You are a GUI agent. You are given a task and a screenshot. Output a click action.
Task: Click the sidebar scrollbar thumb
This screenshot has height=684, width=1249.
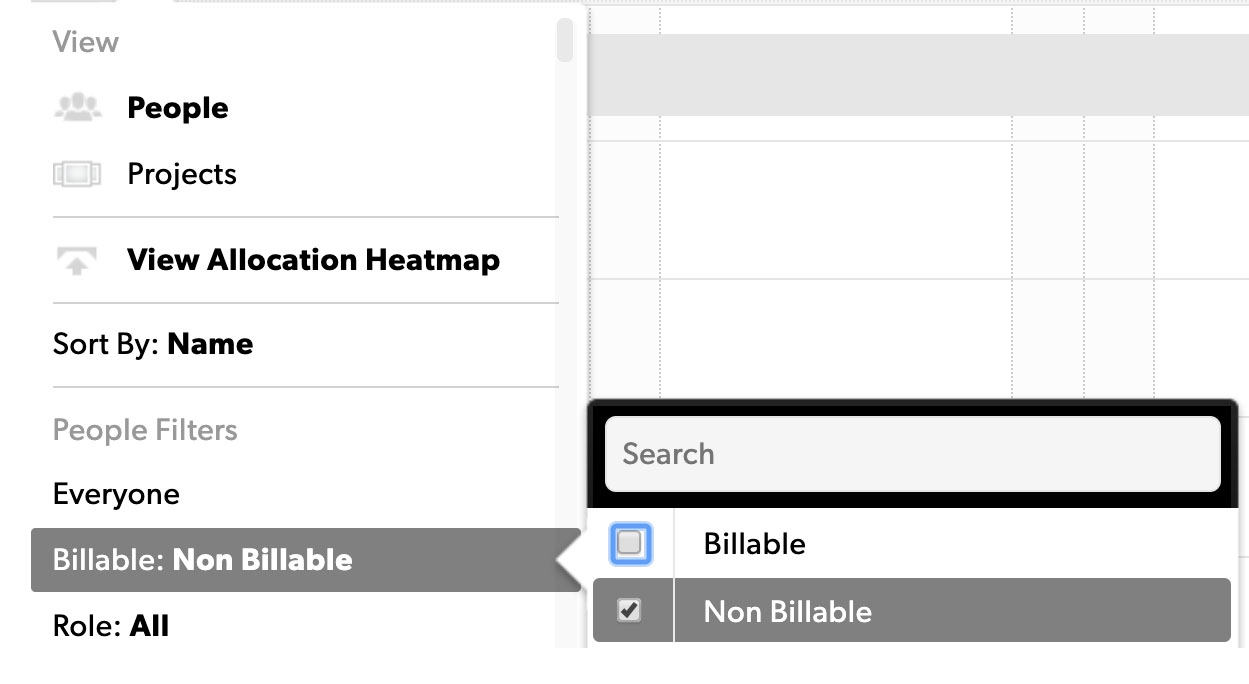tap(565, 40)
